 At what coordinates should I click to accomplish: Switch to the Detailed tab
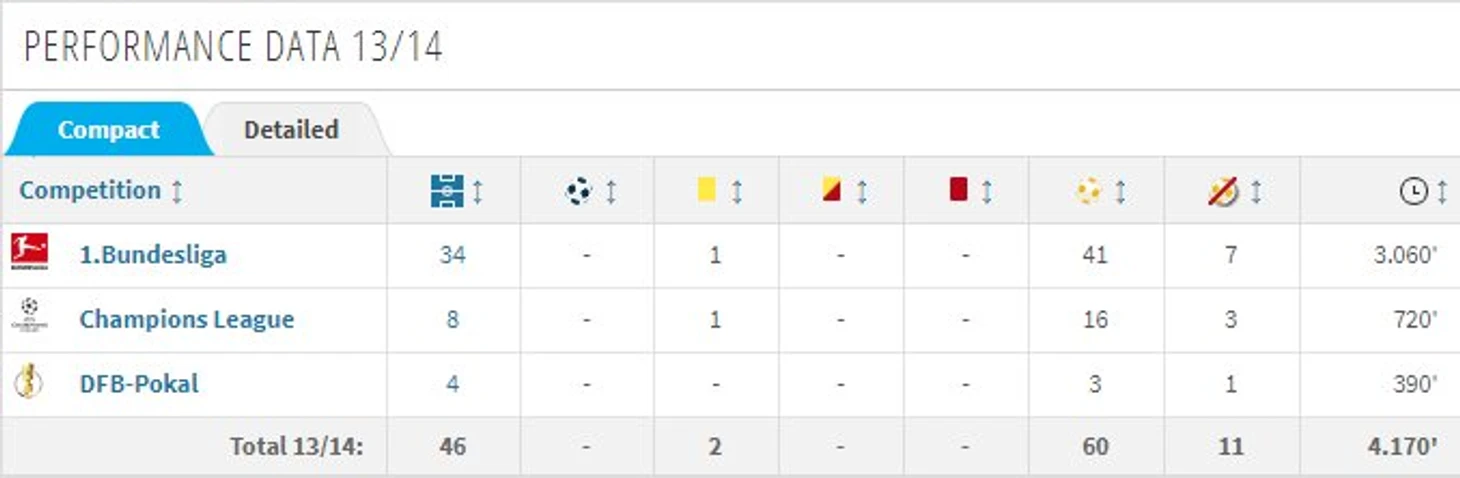tap(291, 129)
